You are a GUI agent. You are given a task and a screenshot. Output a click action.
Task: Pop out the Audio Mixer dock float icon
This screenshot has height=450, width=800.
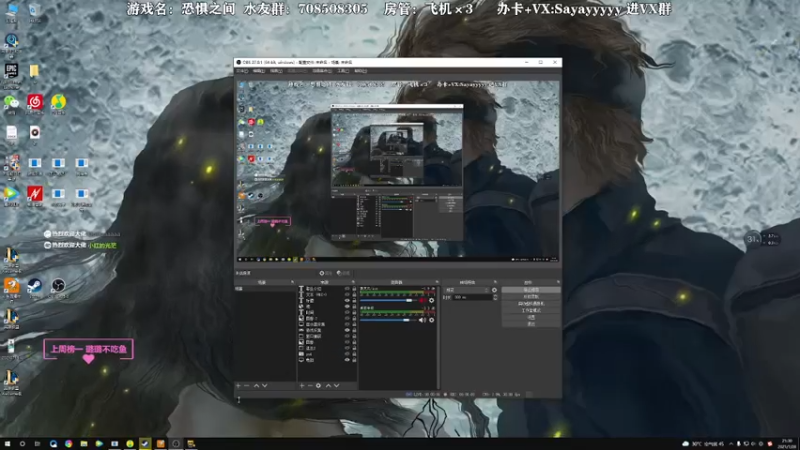pos(437,282)
